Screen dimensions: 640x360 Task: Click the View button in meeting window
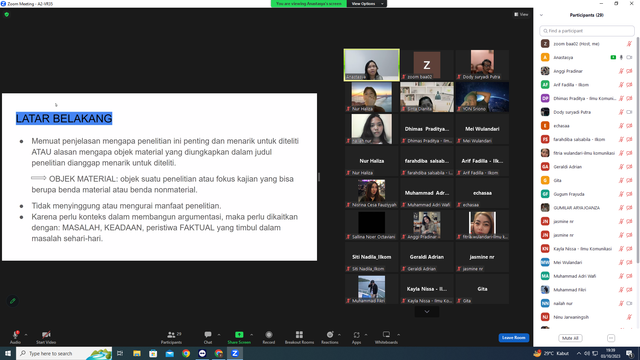click(521, 14)
